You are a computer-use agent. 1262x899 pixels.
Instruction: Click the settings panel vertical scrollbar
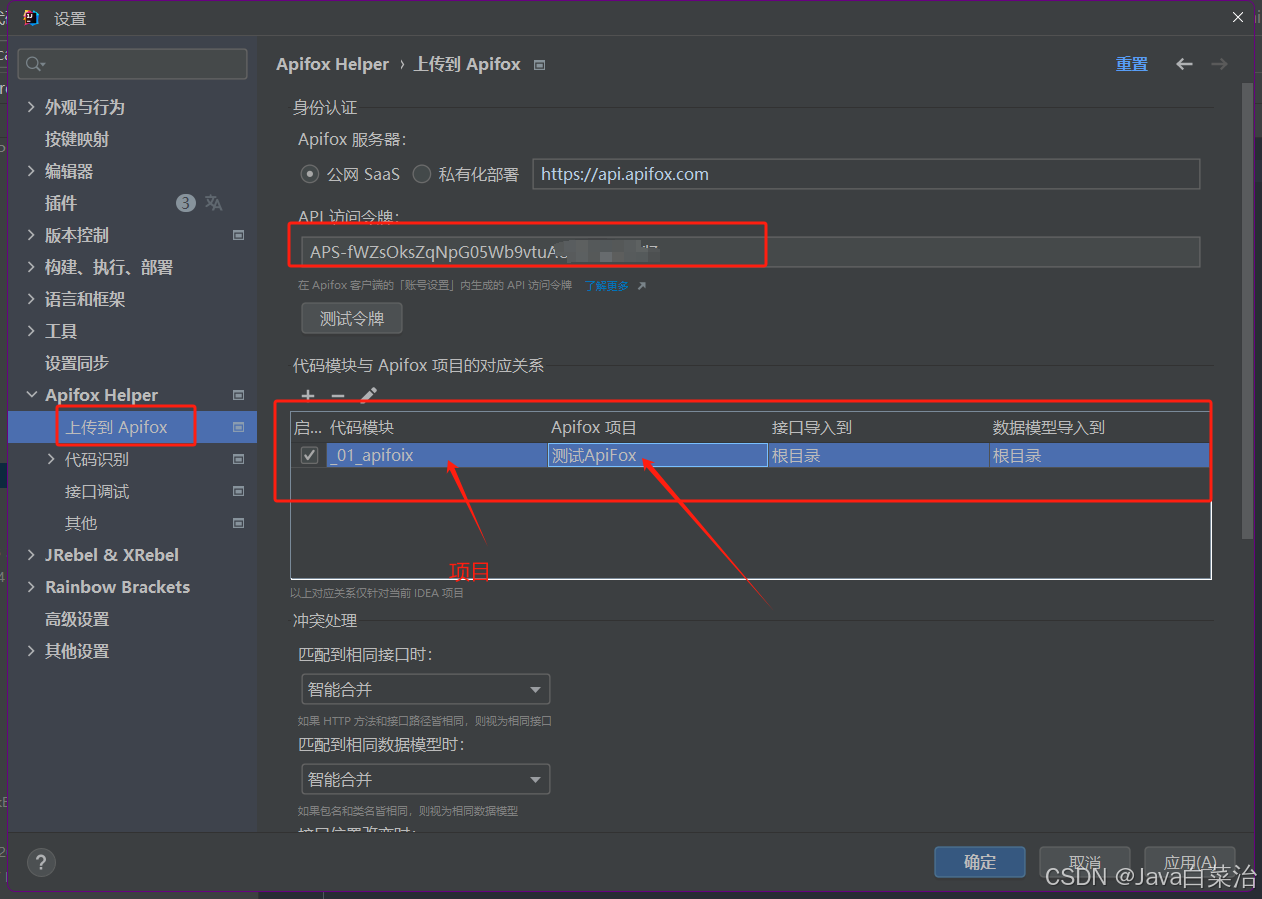(x=1247, y=310)
